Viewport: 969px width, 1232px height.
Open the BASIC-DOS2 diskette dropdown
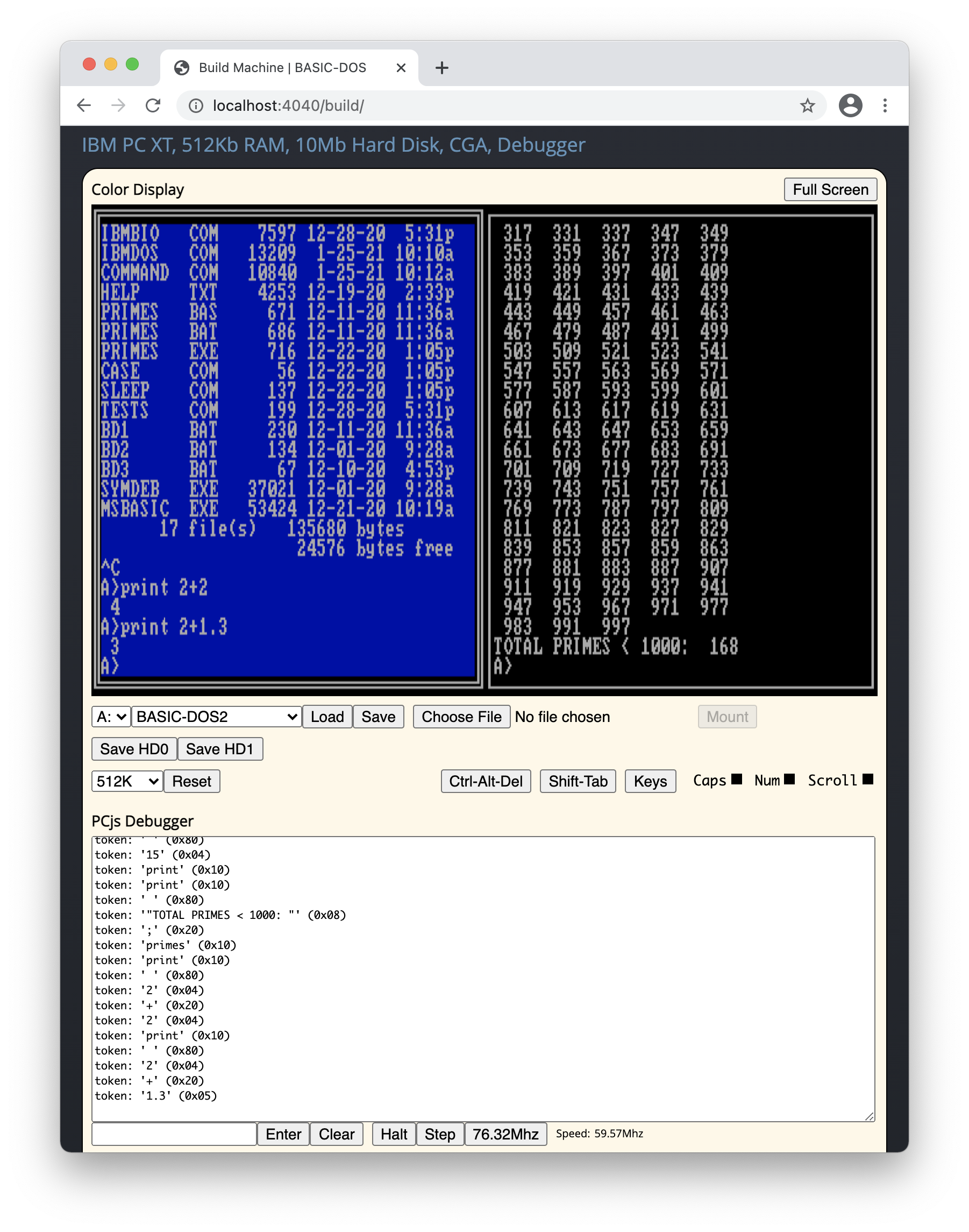[216, 717]
